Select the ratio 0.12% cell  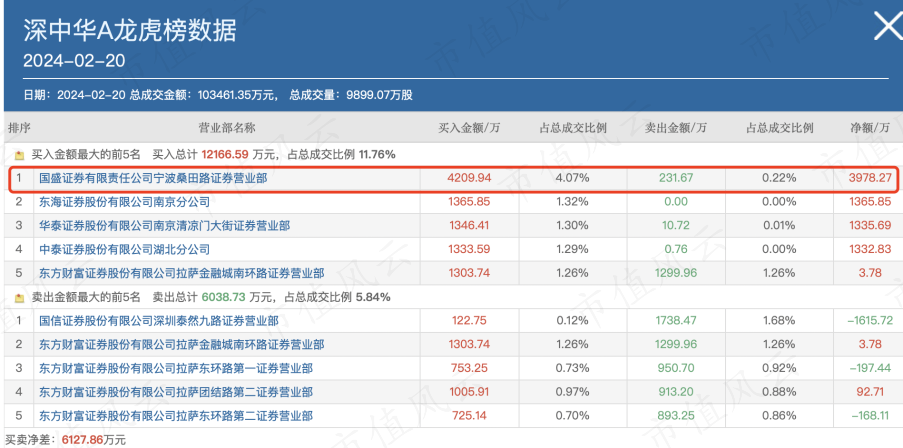click(572, 321)
